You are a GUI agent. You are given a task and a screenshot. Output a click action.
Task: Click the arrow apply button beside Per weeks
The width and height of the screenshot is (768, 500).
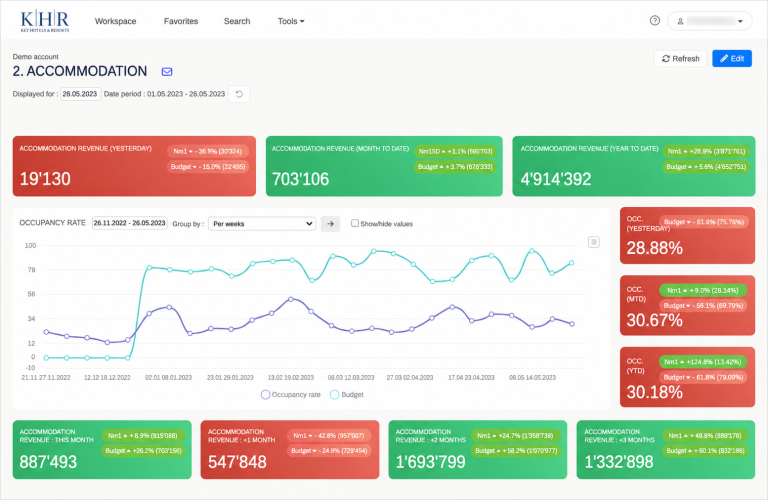(x=330, y=224)
